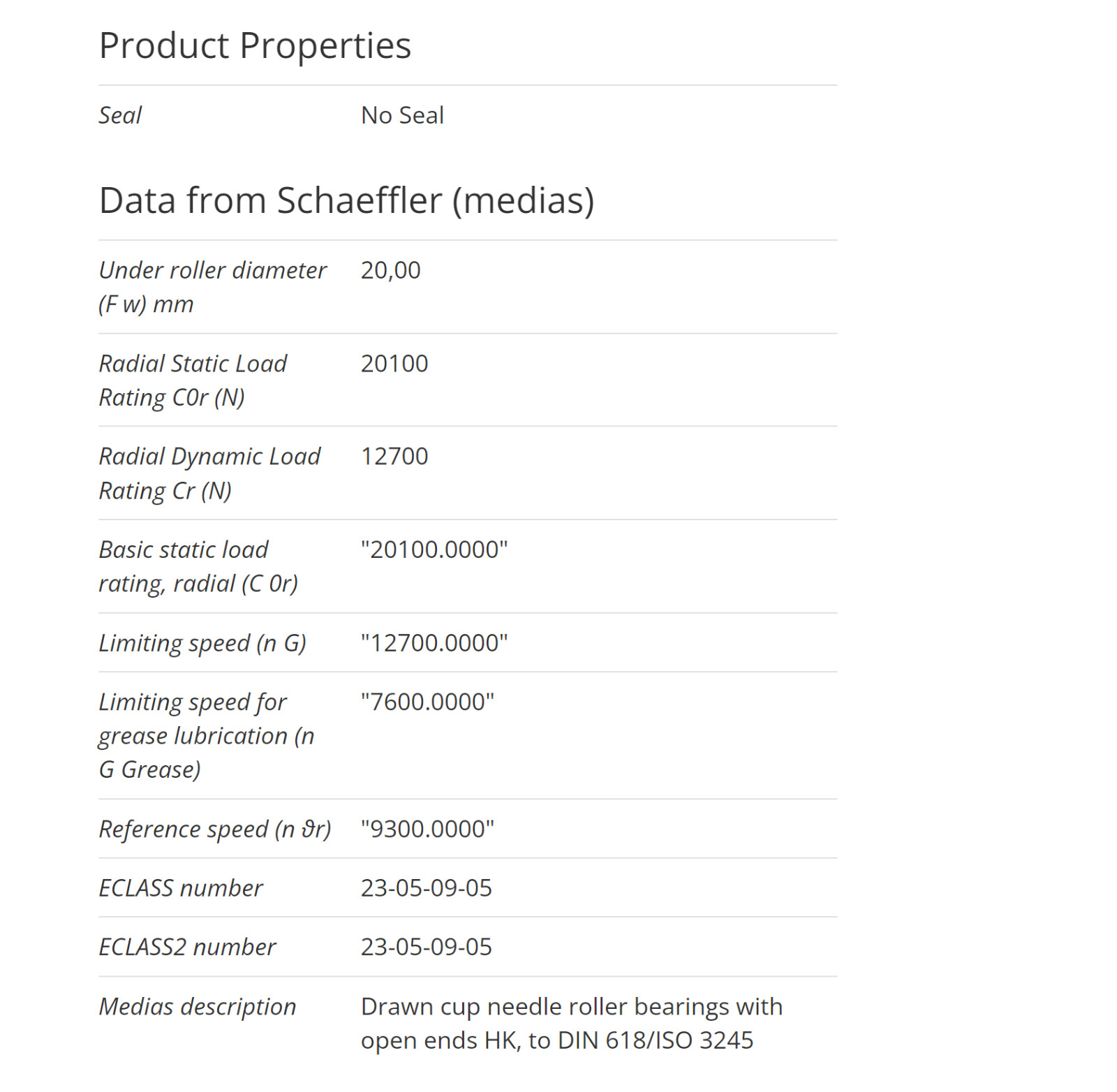Click the Reference speed label
This screenshot has width=1117, height=1092.
(215, 829)
